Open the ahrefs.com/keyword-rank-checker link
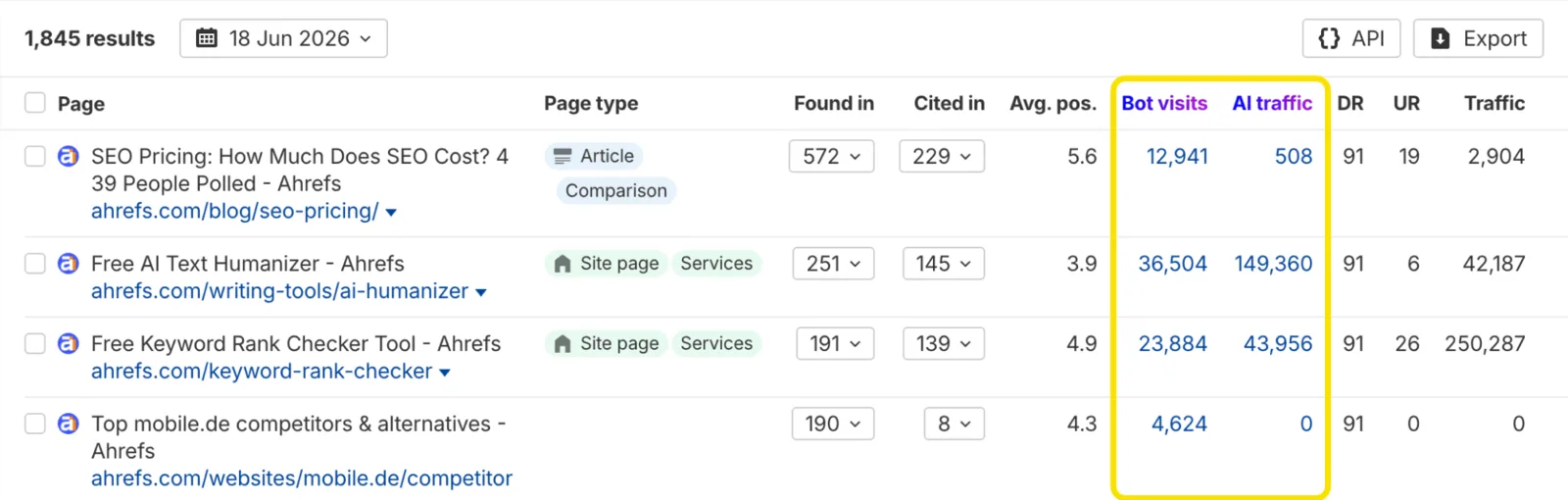 click(262, 372)
